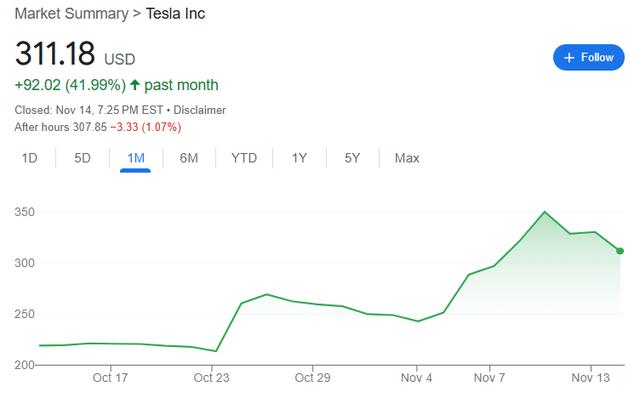
Task: Click the Tesla Inc title text
Action: click(176, 13)
